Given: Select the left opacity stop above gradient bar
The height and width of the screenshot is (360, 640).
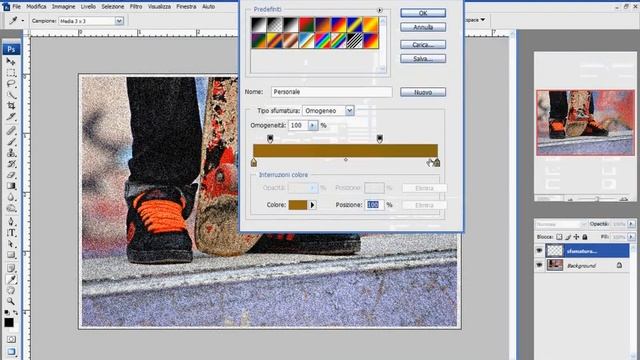Looking at the screenshot, I should pyautogui.click(x=270, y=139).
